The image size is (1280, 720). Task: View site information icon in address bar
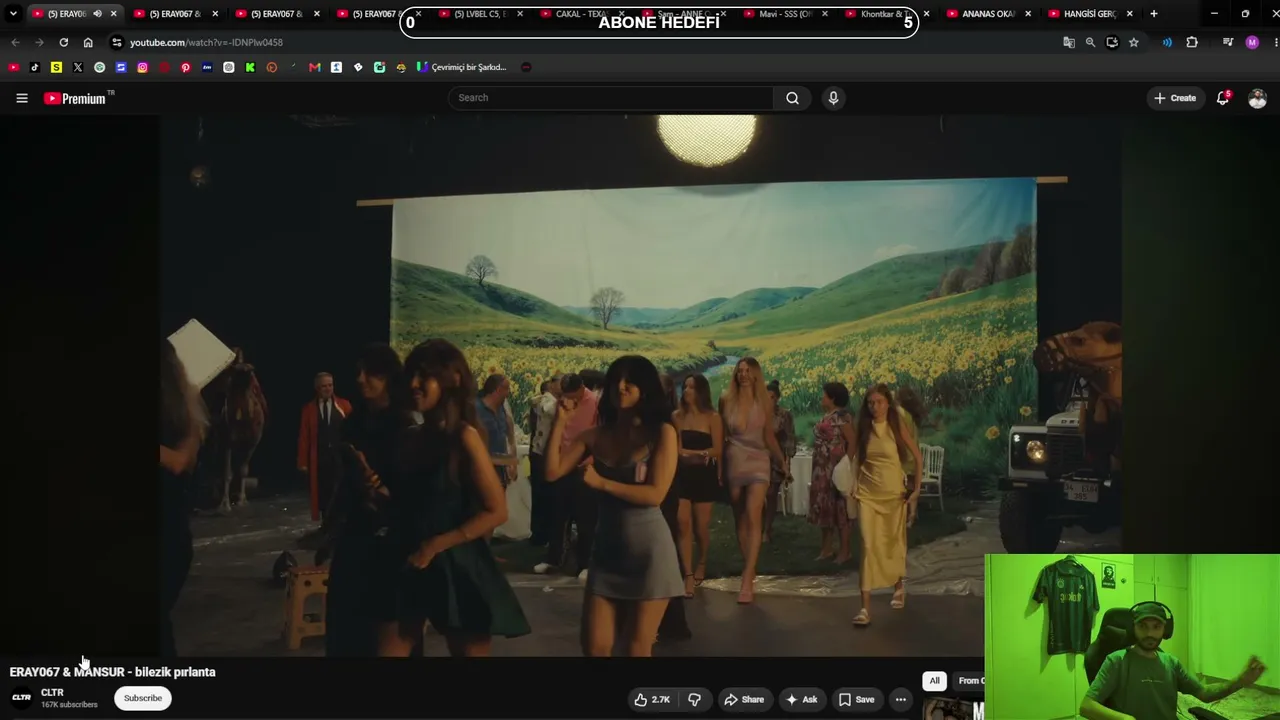tap(117, 42)
